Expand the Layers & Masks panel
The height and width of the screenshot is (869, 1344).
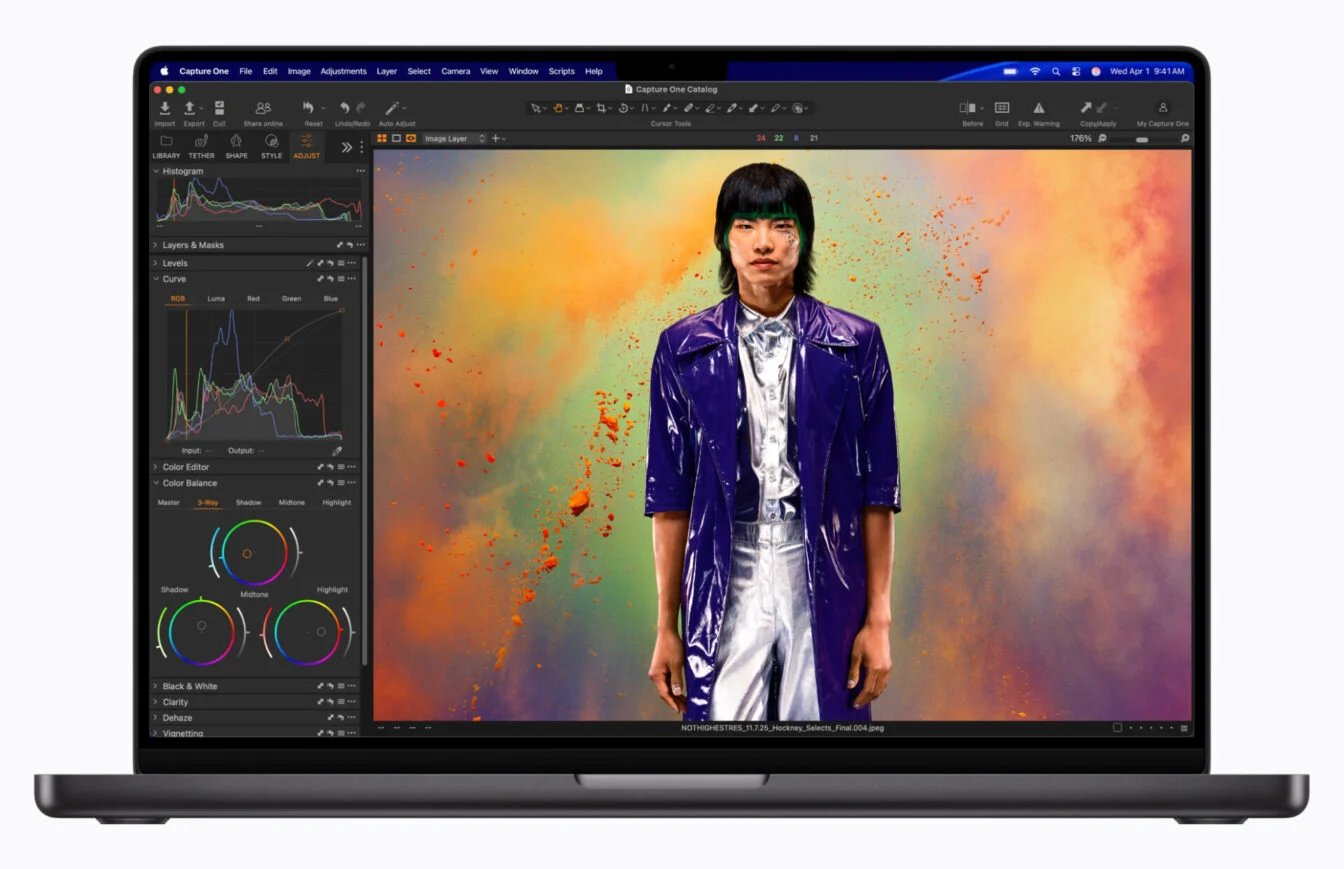click(155, 245)
